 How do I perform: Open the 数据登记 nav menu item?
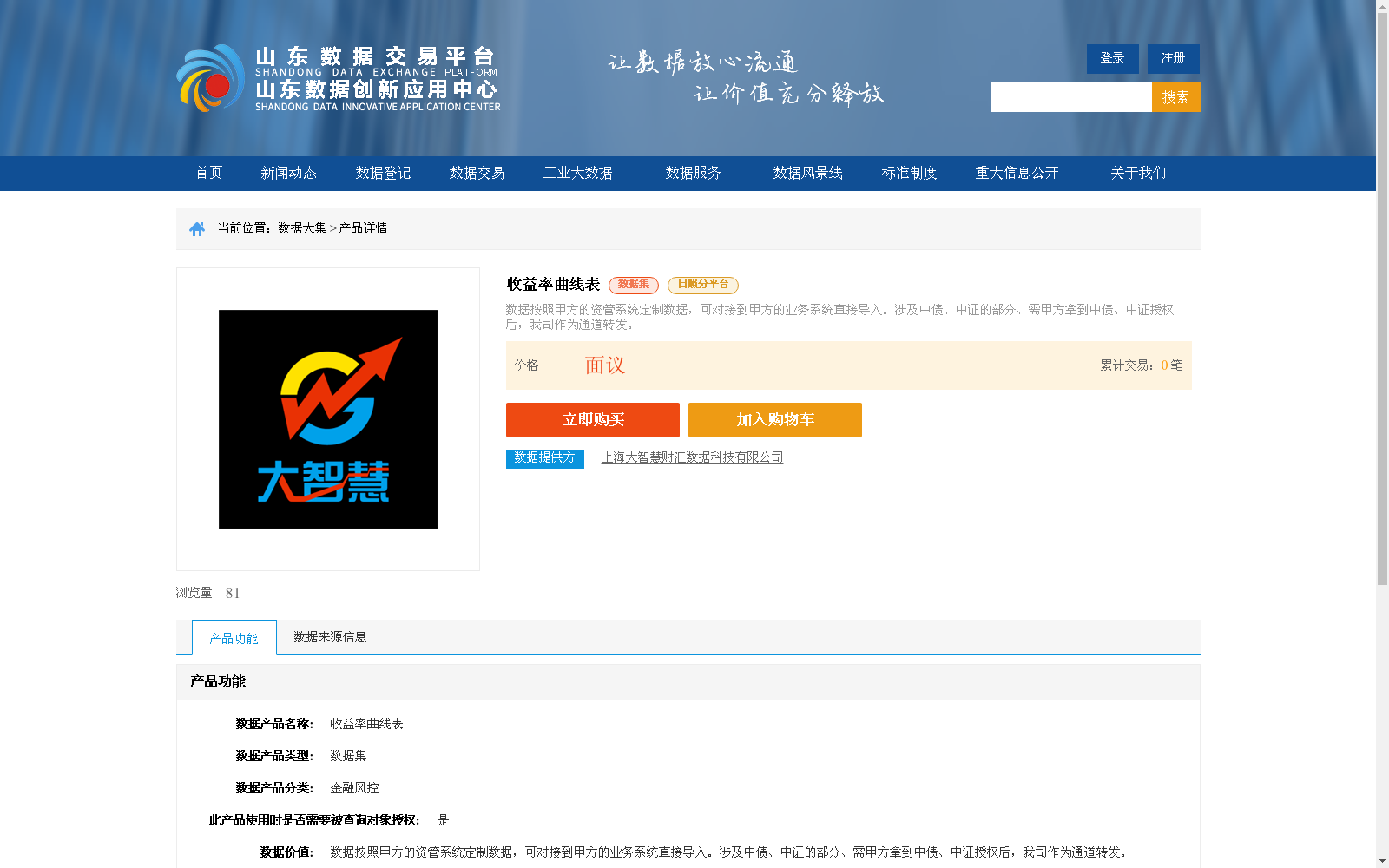383,174
